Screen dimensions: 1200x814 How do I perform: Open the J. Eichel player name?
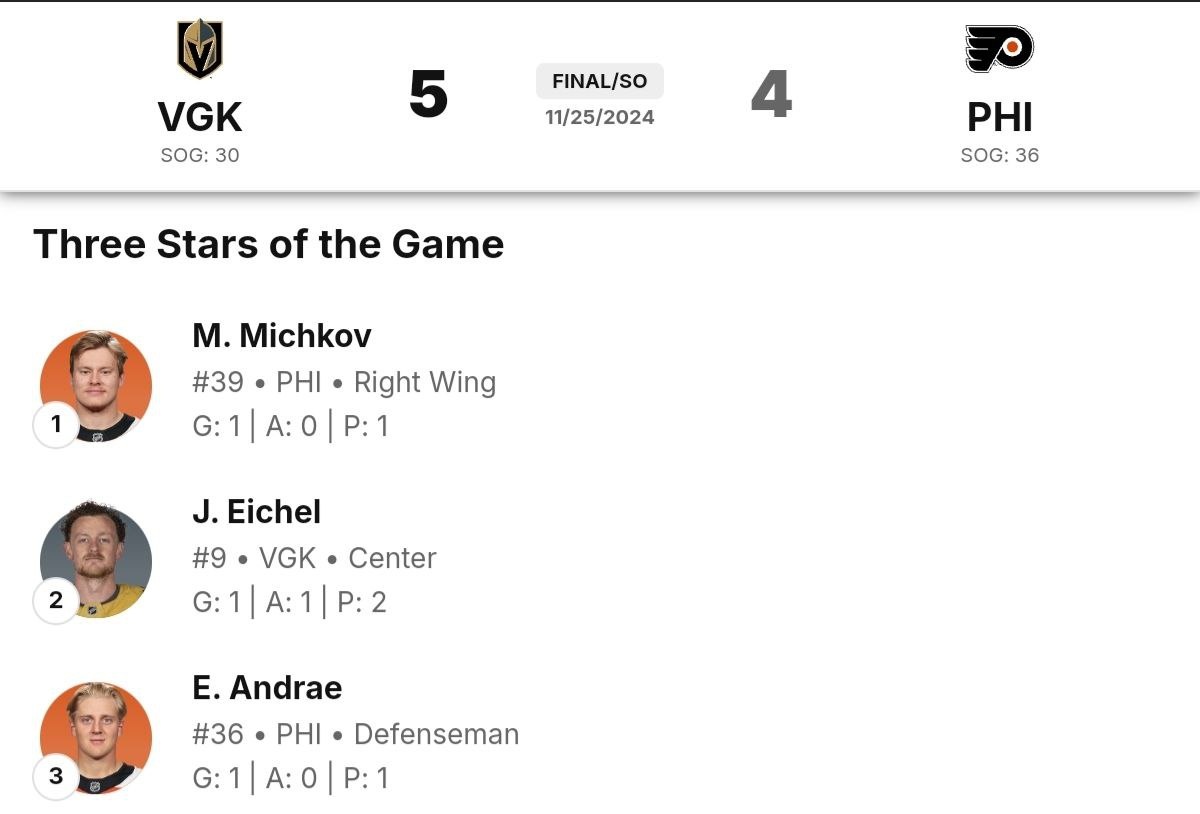[x=257, y=512]
